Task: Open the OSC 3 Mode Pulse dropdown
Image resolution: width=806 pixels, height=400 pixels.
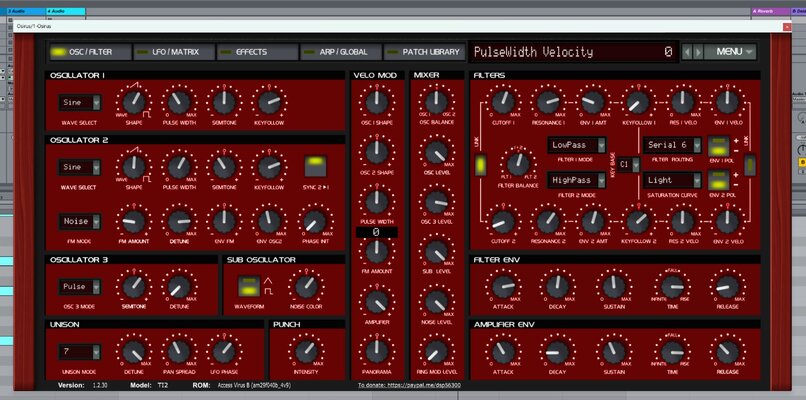Action: [x=80, y=286]
